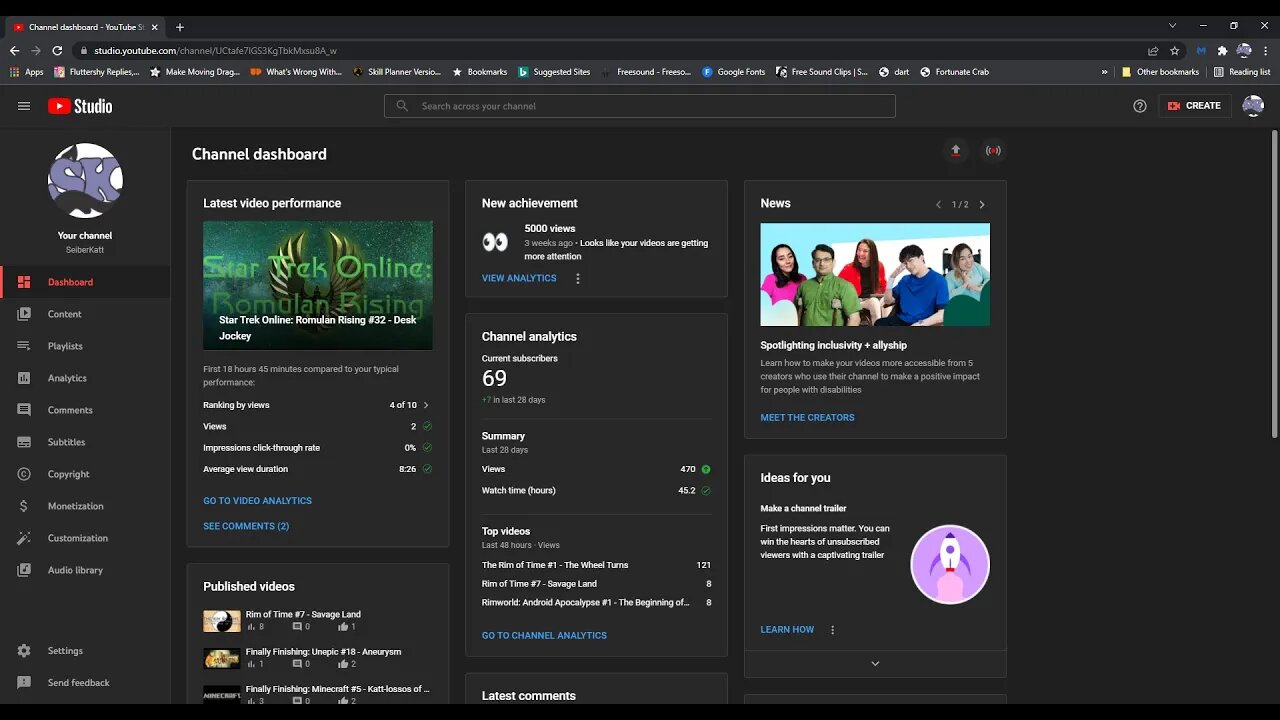
Task: Open the hamburger guide menu
Action: pyautogui.click(x=24, y=106)
